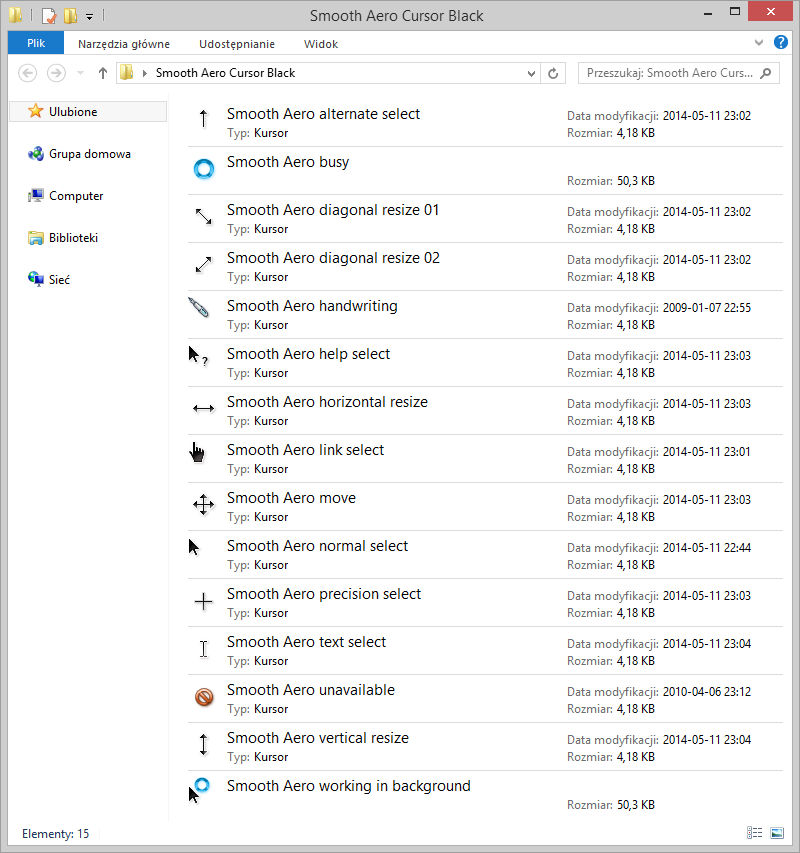Image resolution: width=800 pixels, height=853 pixels.
Task: Click the Przeszukaj search field
Action: [x=679, y=73]
